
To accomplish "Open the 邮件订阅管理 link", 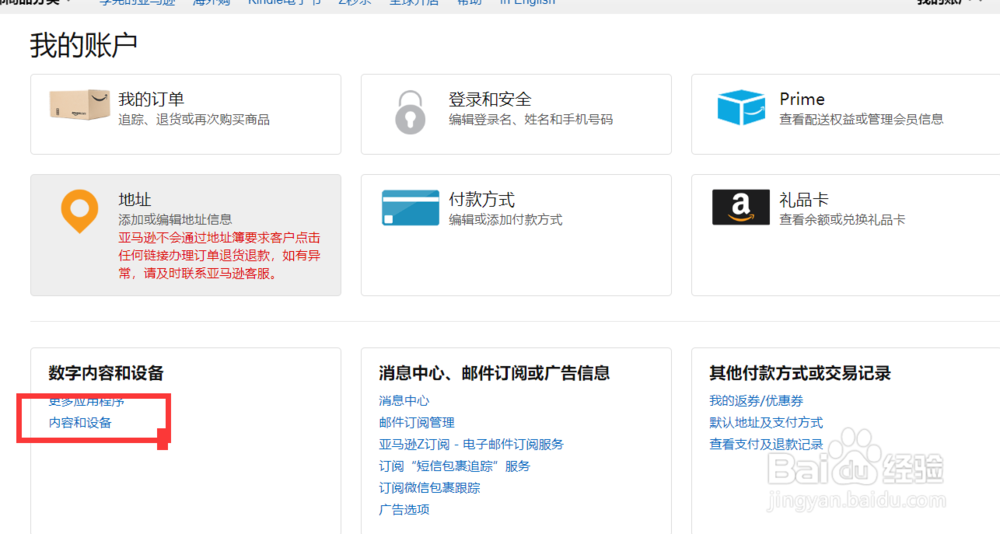I will point(416,422).
